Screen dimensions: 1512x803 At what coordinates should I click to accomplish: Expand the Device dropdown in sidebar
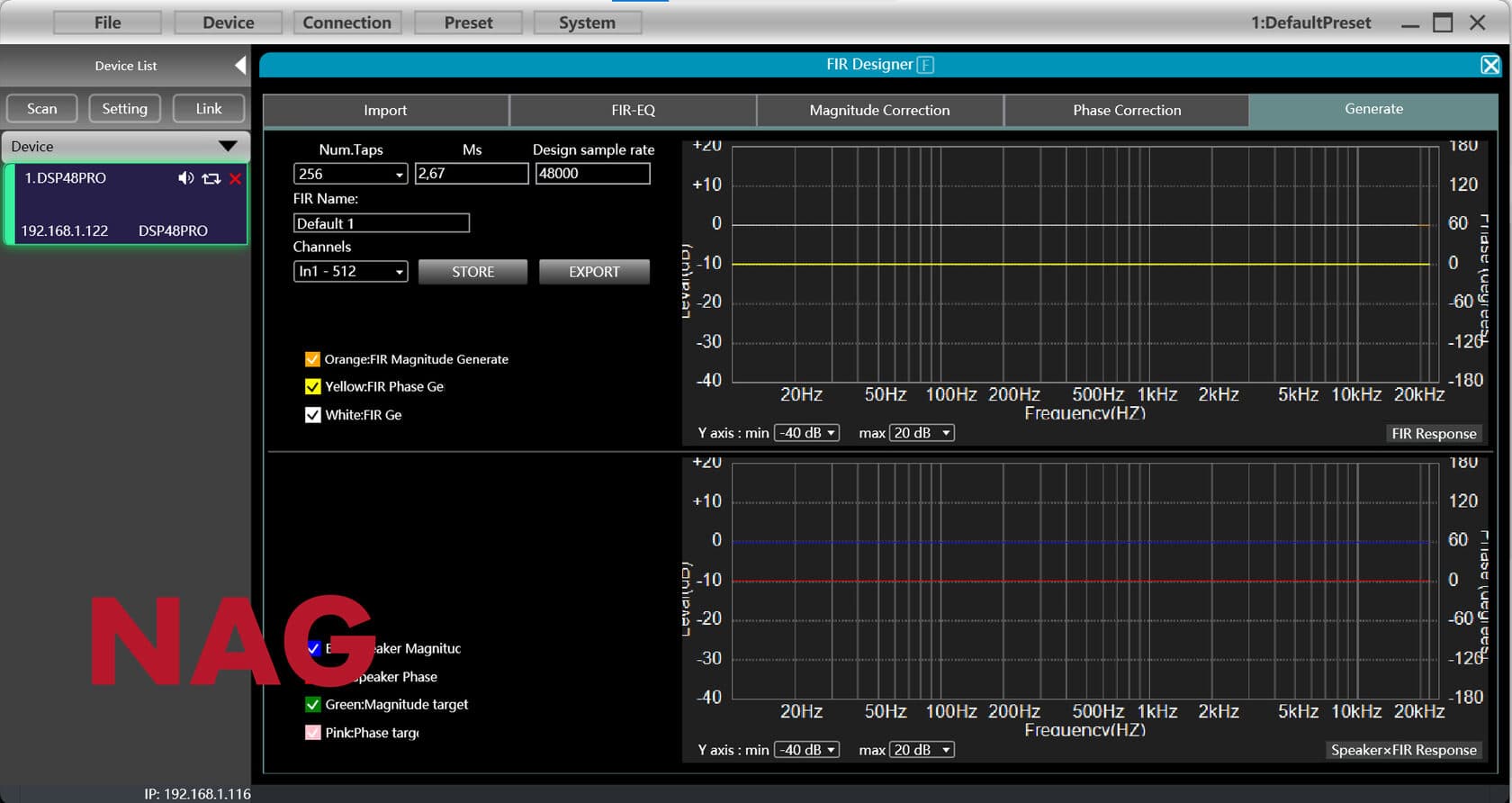tap(124, 146)
